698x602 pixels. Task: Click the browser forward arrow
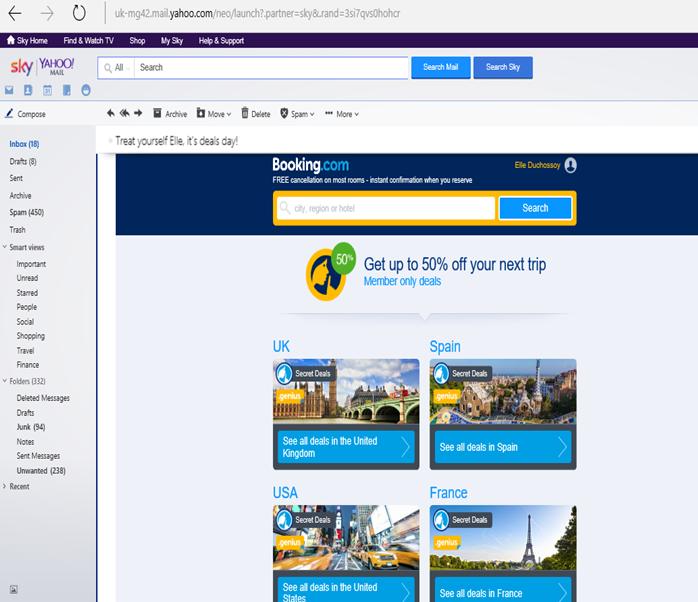tap(47, 13)
